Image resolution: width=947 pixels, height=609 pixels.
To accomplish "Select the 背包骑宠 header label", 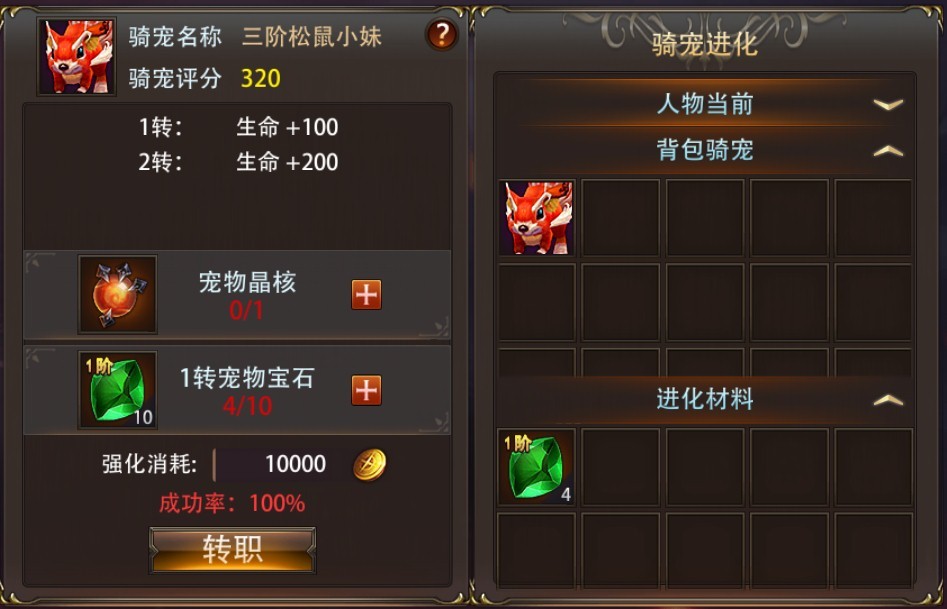I will pos(705,150).
